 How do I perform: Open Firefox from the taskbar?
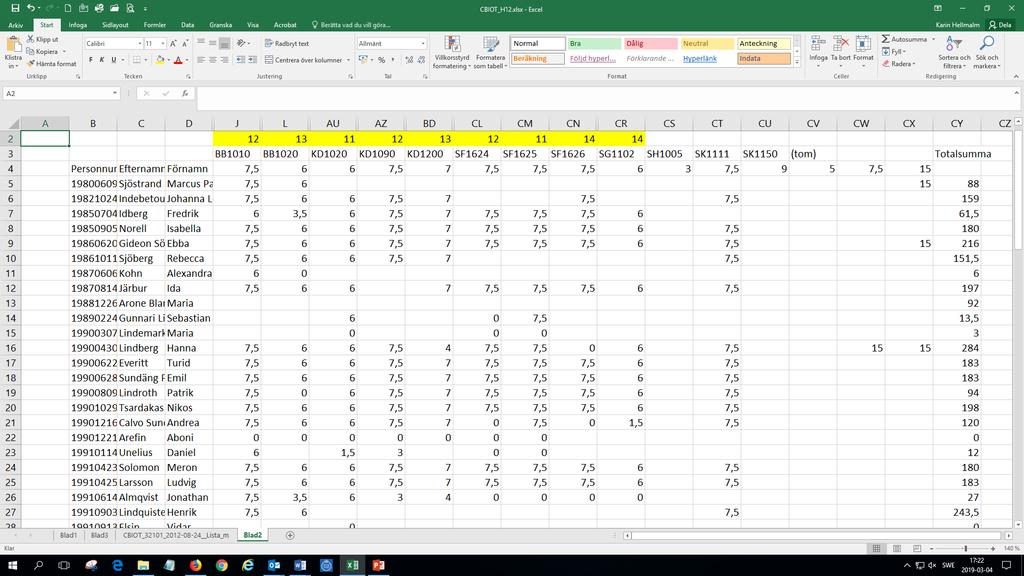pos(195,565)
